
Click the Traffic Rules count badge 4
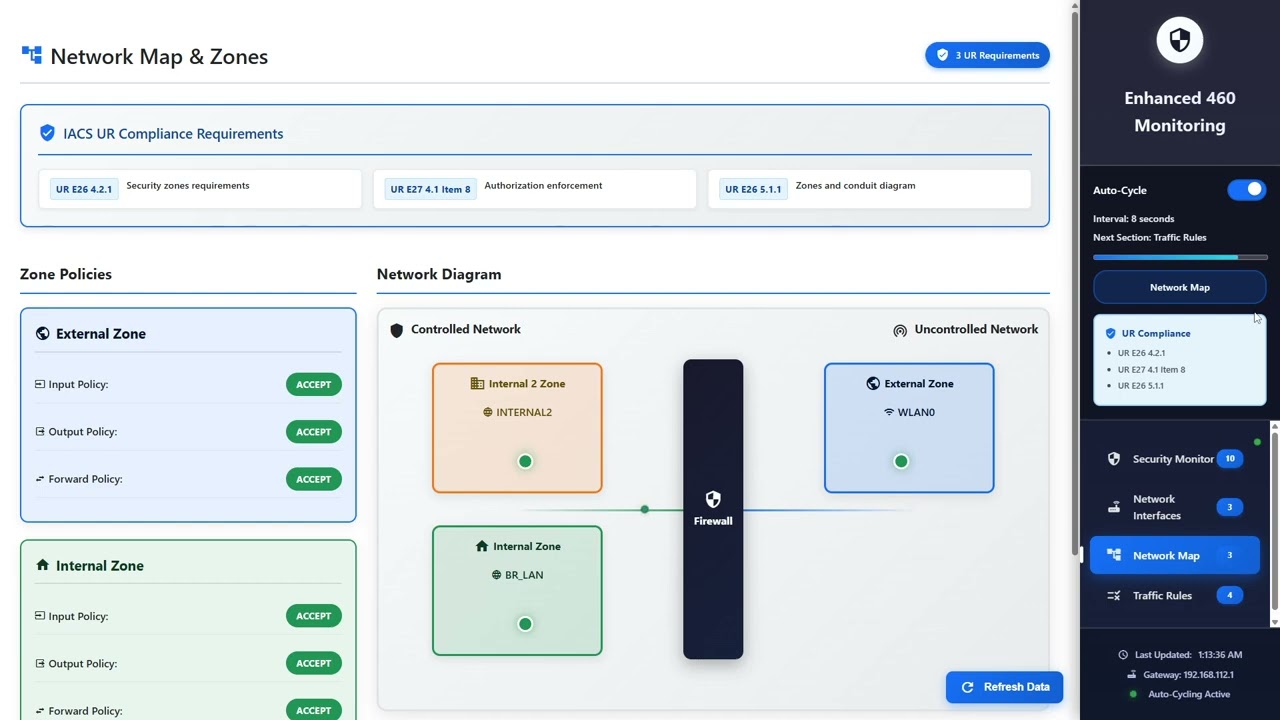[x=1230, y=595]
